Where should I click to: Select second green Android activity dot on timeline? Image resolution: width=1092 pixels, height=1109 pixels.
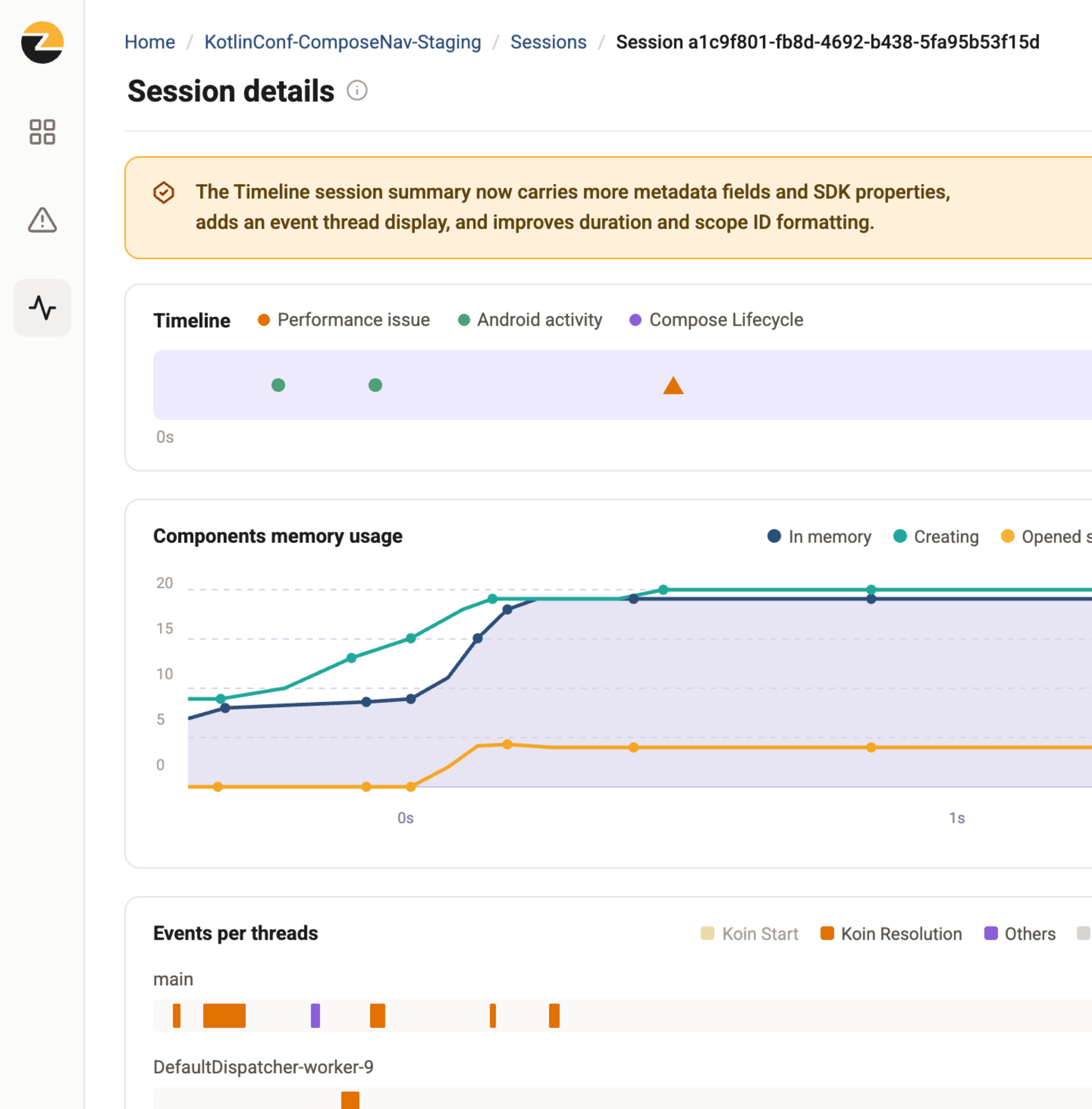point(375,385)
